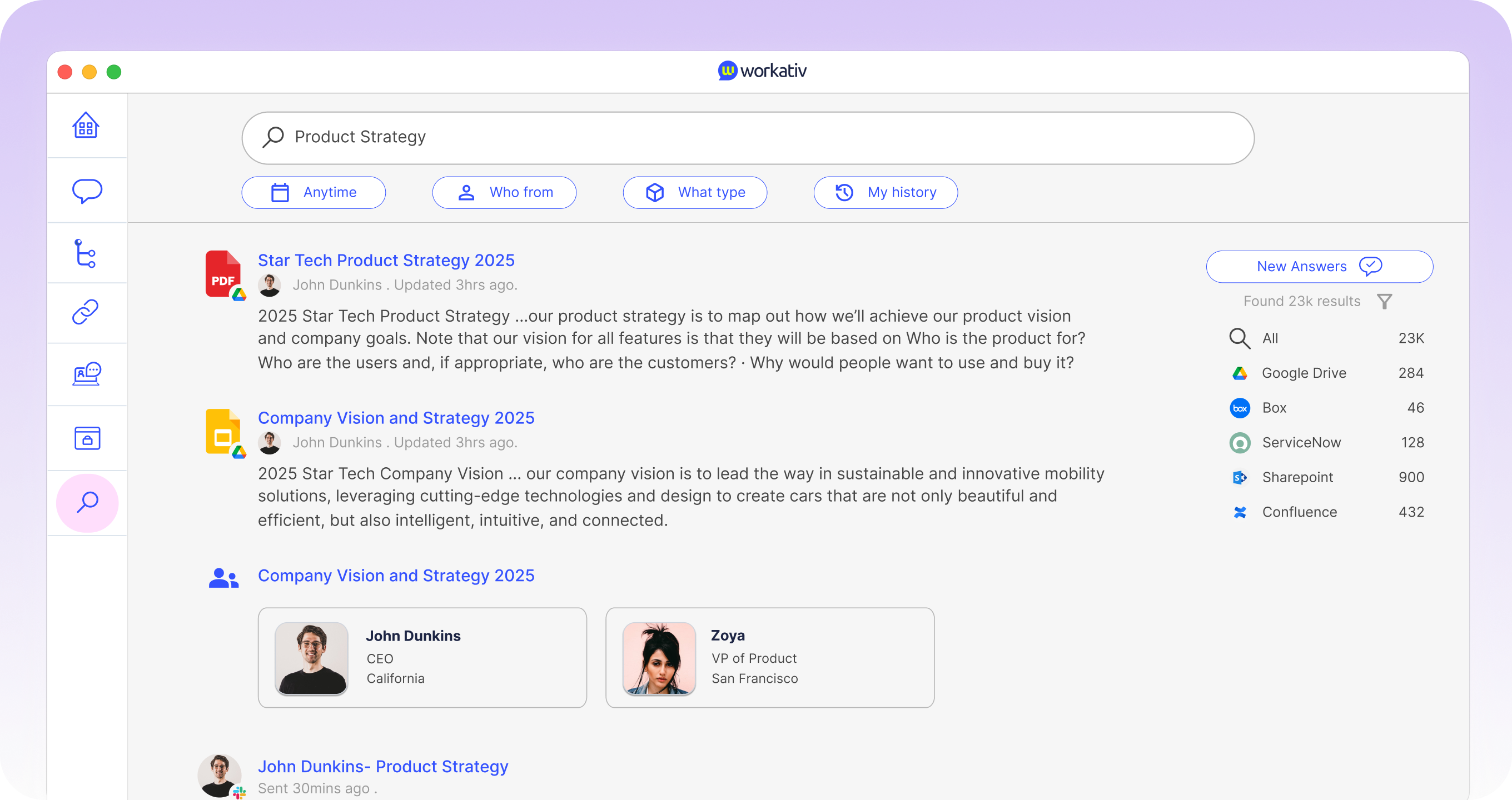Select the All results category
The width and height of the screenshot is (1512, 800).
1271,338
